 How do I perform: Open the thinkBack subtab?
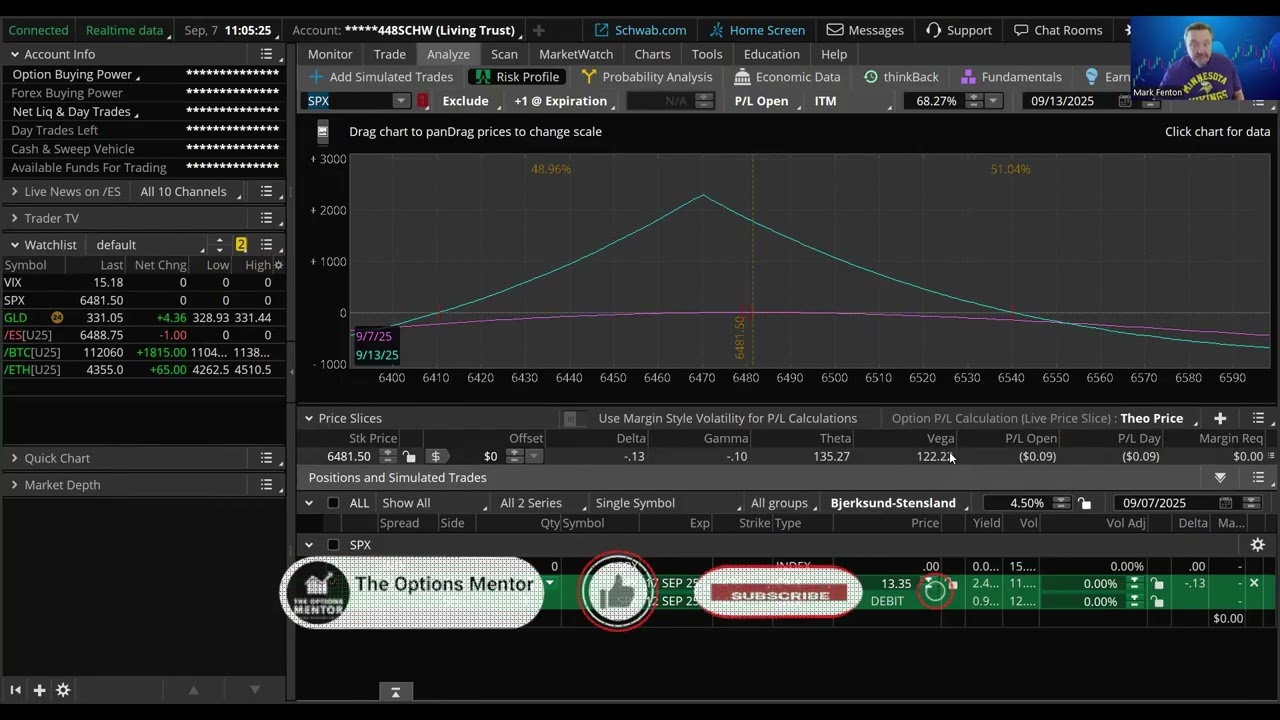coord(901,77)
